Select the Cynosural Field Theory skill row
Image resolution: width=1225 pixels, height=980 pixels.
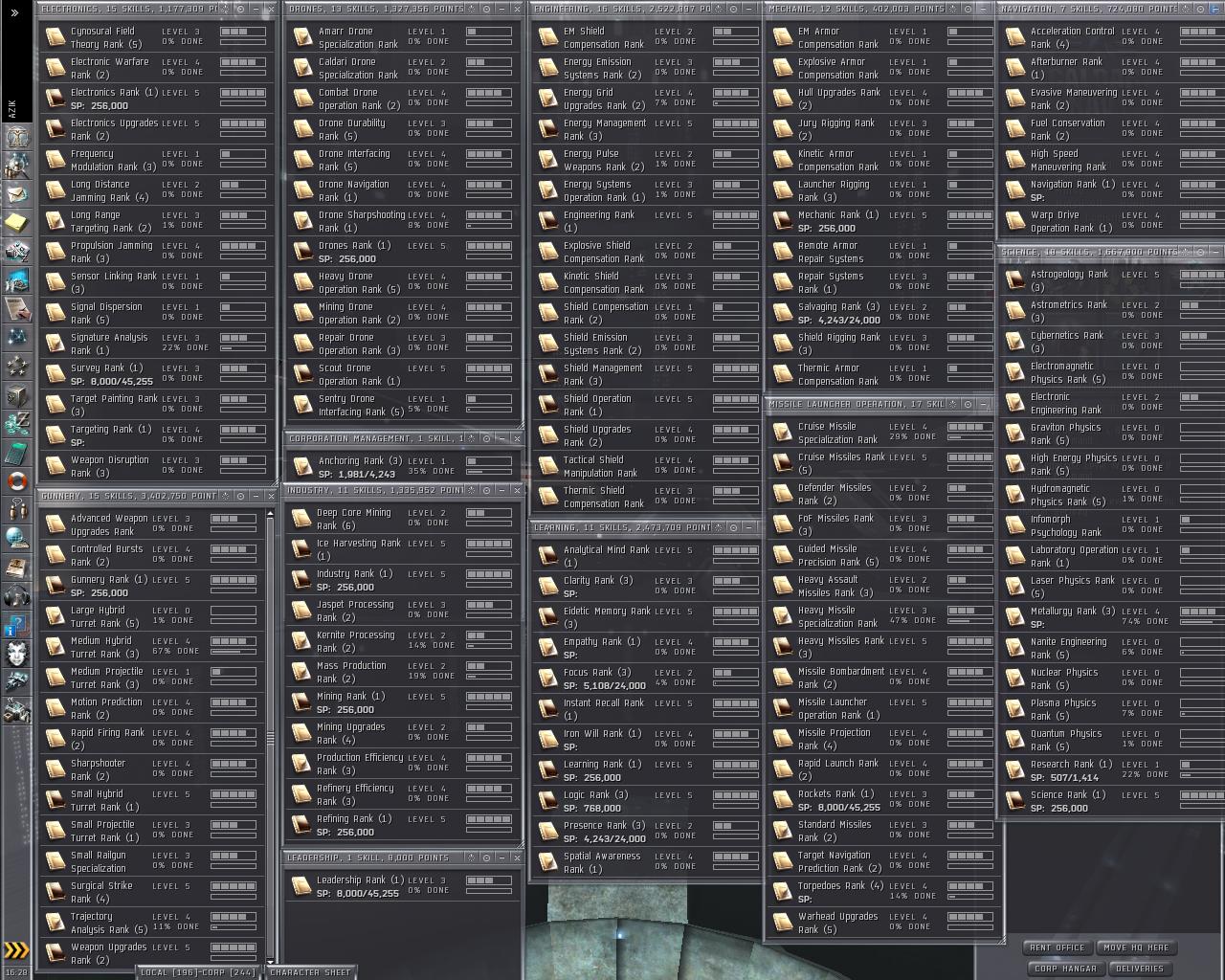point(157,37)
